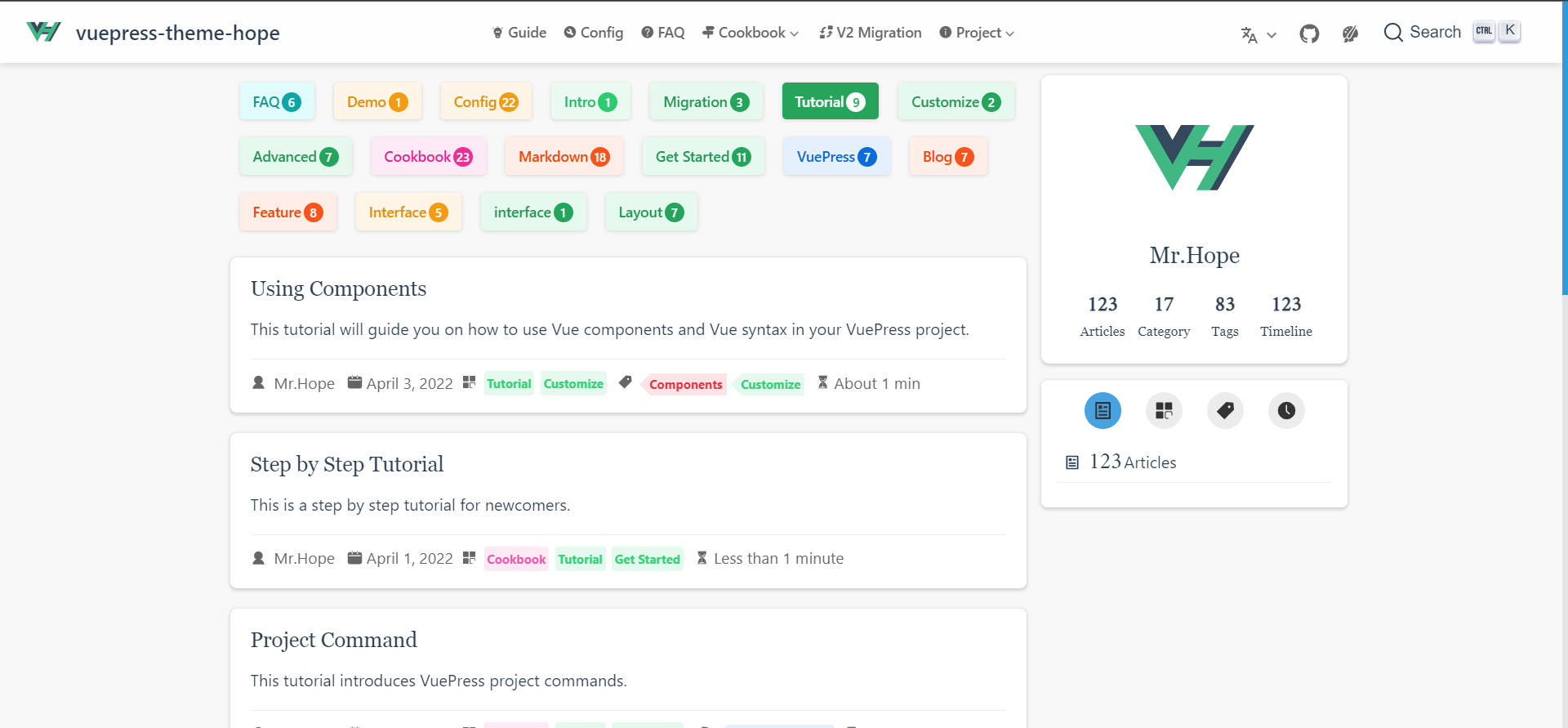Select the active Tutorial 9 category chip
1568x728 pixels.
tap(831, 101)
